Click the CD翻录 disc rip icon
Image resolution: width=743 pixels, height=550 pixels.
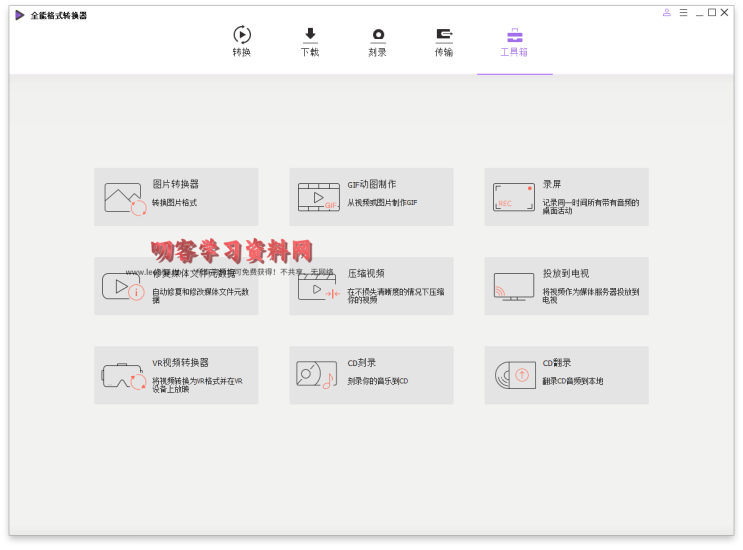(515, 375)
